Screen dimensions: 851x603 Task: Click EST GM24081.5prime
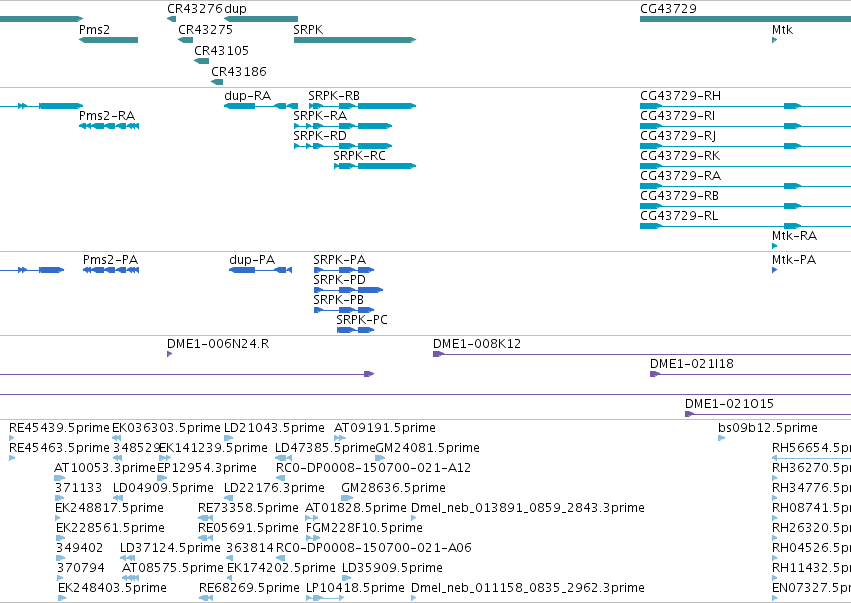[380, 458]
